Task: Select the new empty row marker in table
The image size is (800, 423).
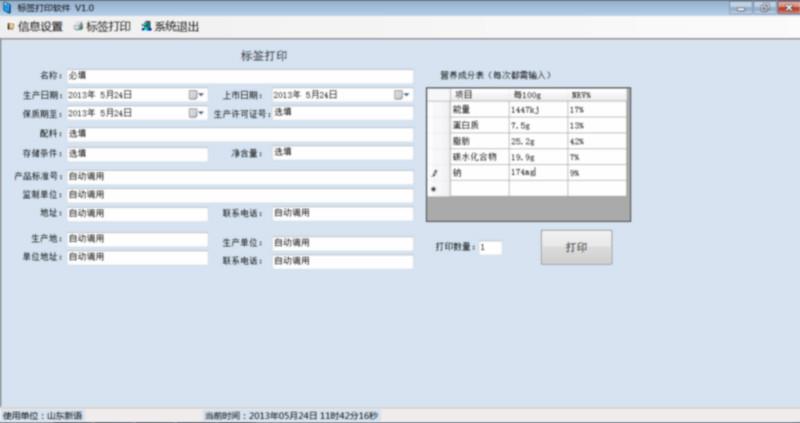Action: tap(434, 188)
